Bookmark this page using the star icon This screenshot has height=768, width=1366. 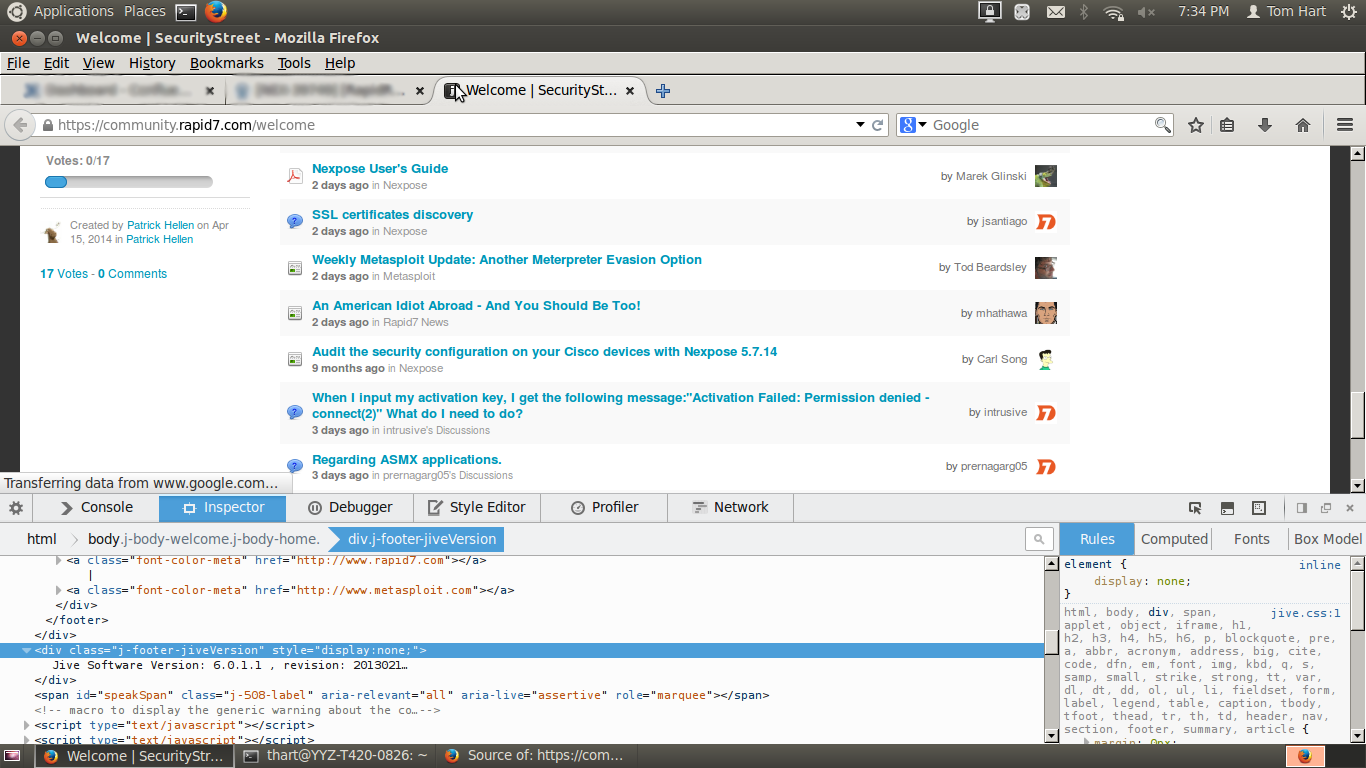click(x=1196, y=124)
